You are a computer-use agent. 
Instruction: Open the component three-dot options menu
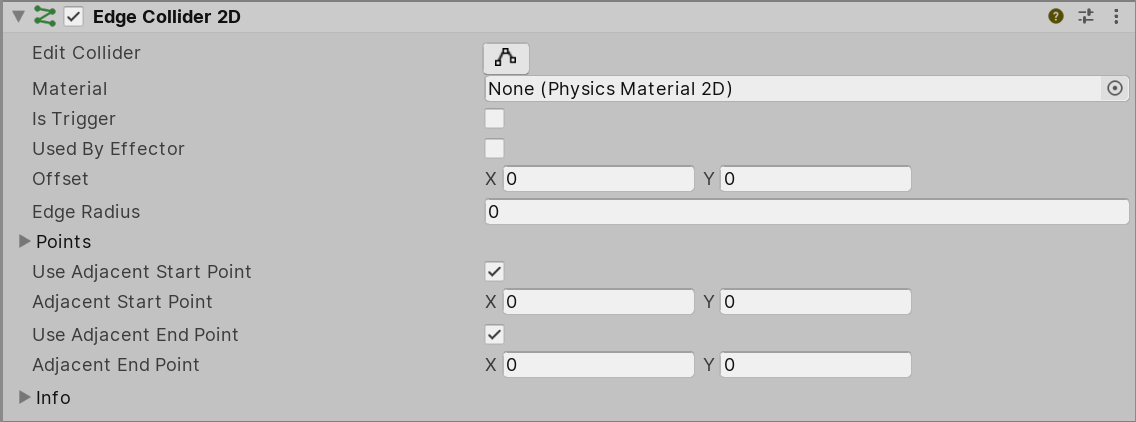pos(1116,17)
